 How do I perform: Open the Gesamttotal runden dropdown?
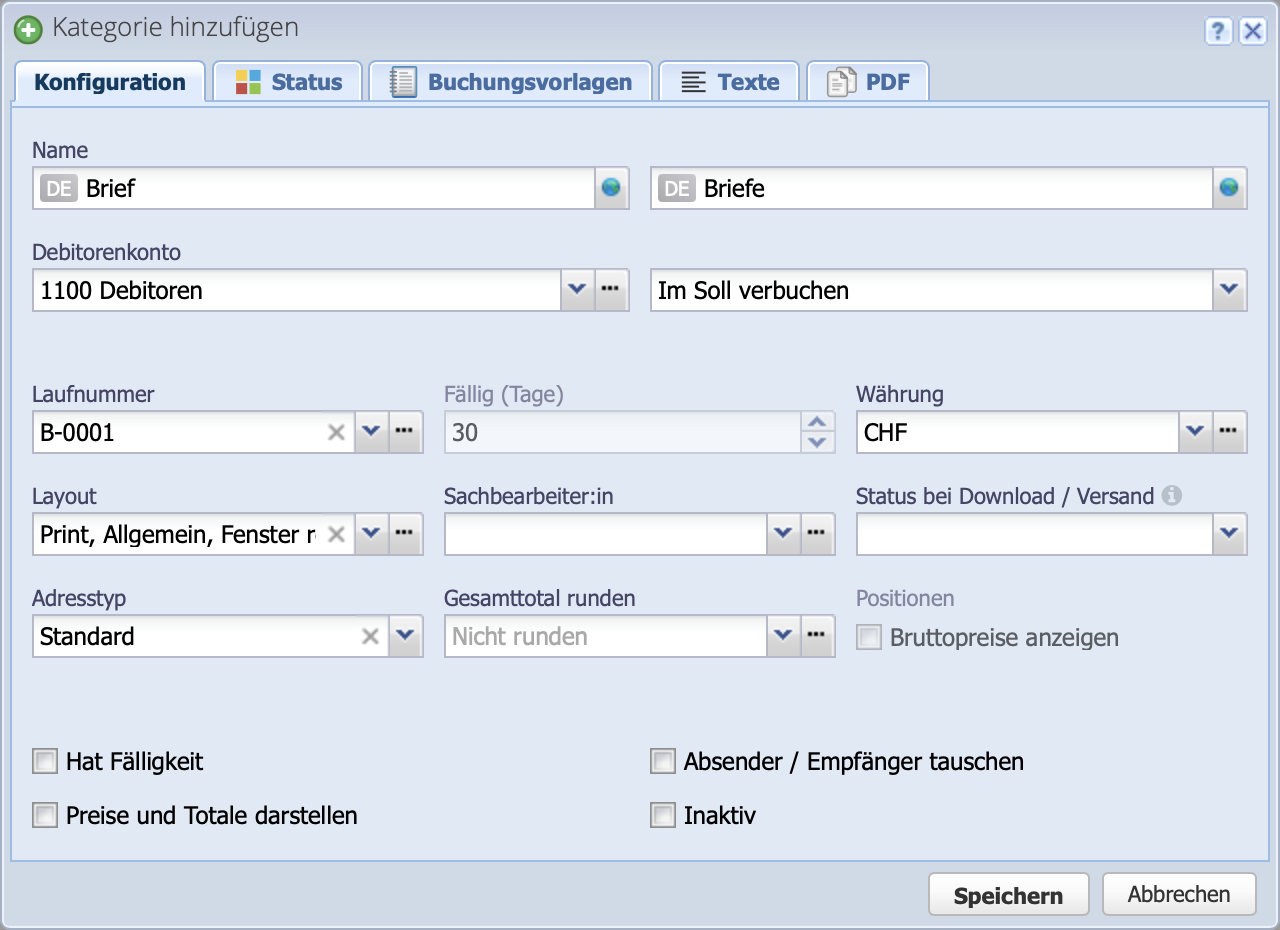click(783, 636)
